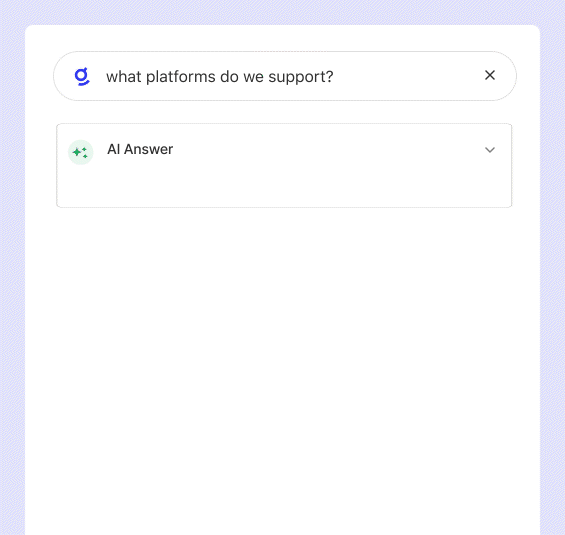
Task: Select the AI Answer heading text
Action: point(140,149)
